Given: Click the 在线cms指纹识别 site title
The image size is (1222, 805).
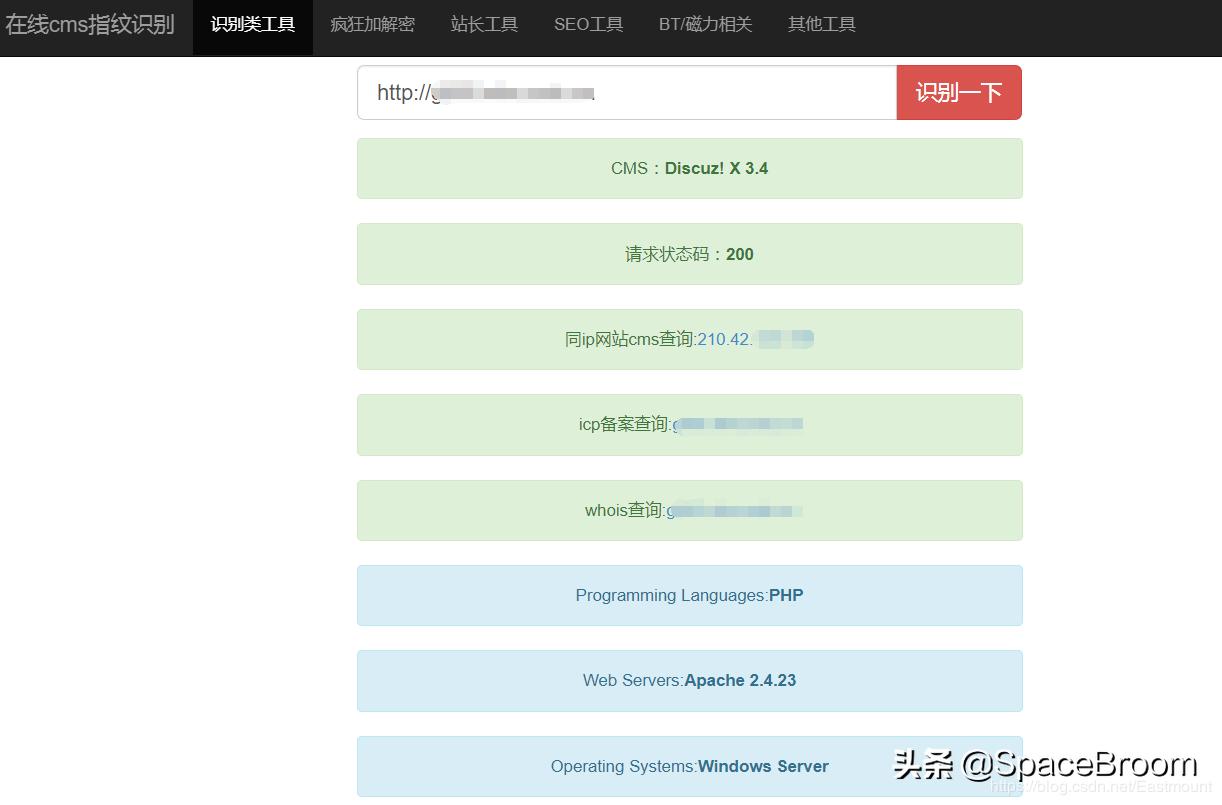Looking at the screenshot, I should 91,24.
